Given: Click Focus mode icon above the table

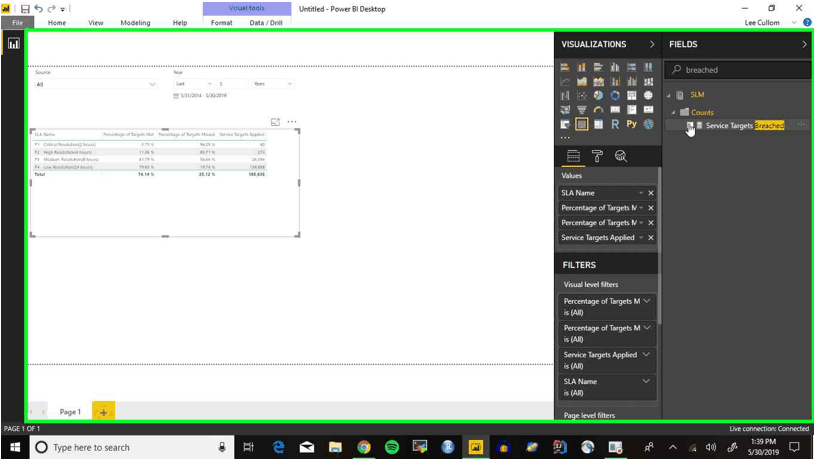Looking at the screenshot, I should [x=275, y=122].
